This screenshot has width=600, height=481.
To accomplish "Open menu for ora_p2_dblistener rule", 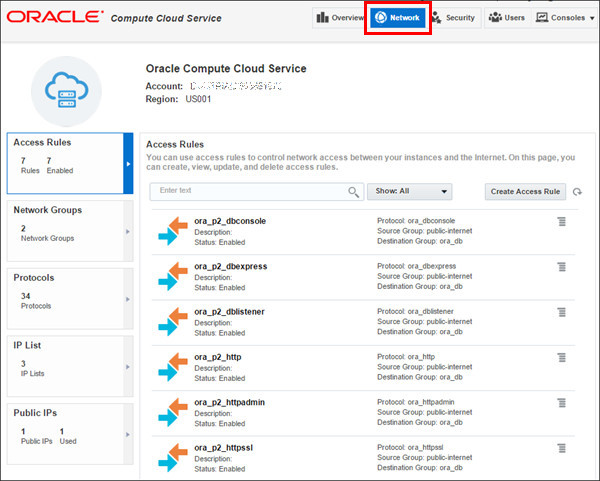I will tap(561, 312).
